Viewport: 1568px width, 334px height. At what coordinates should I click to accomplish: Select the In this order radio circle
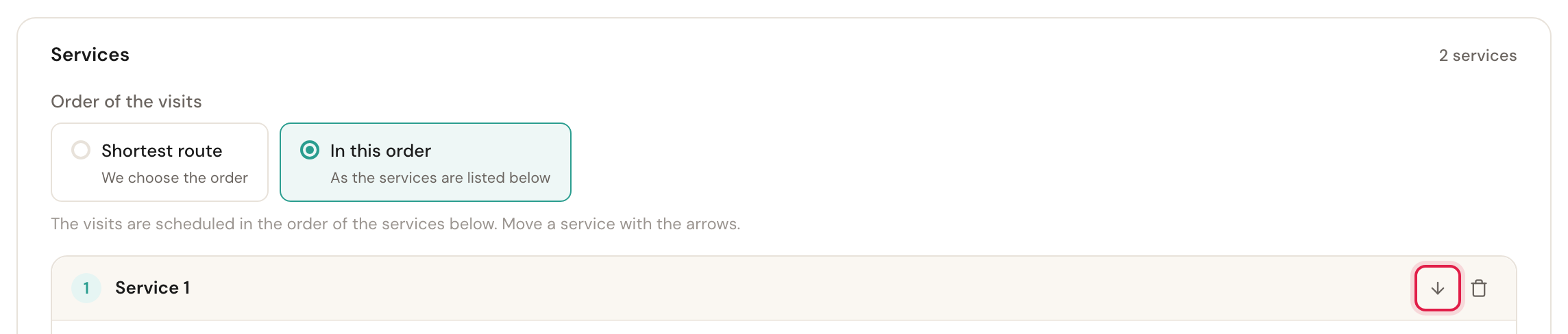[x=310, y=150]
